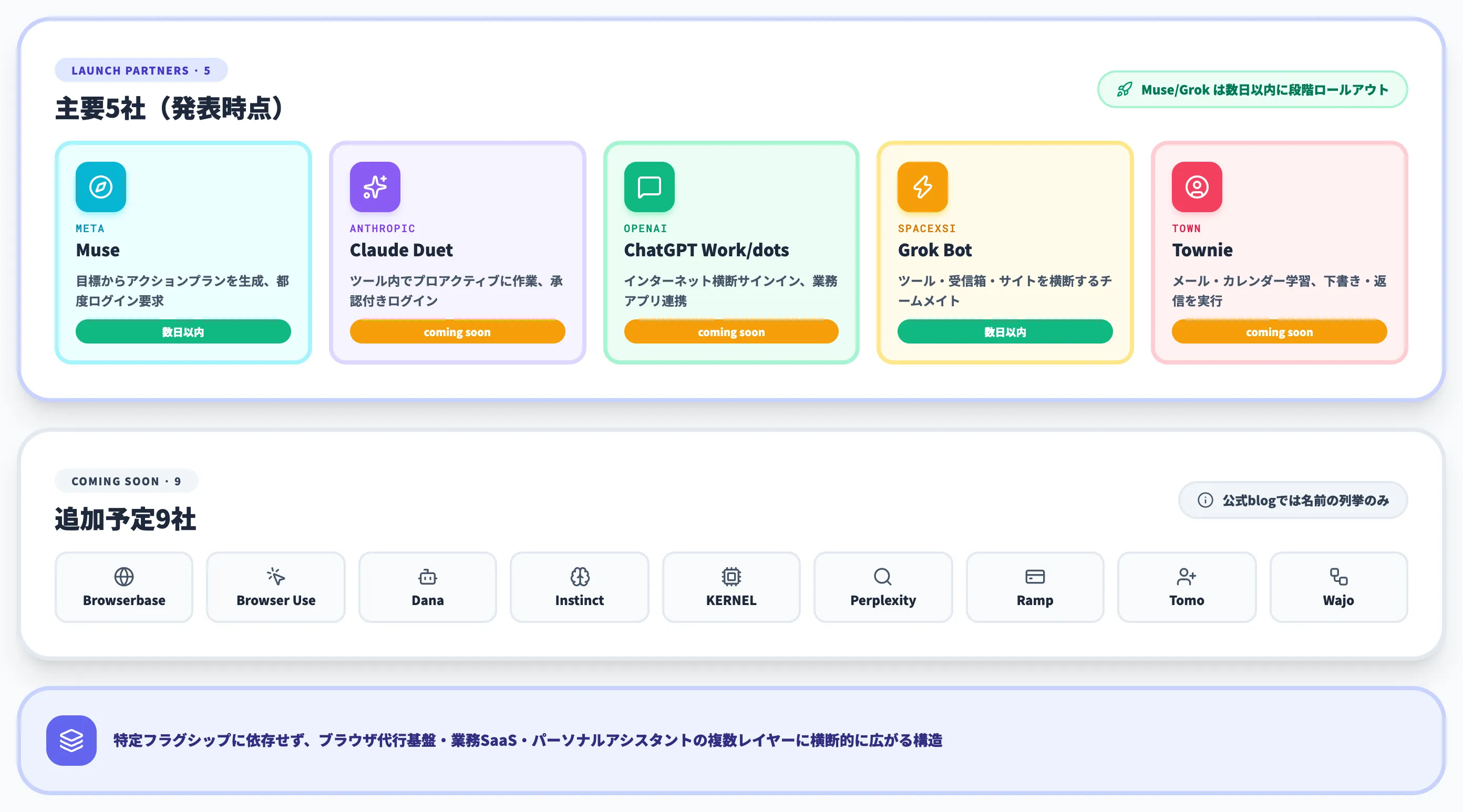This screenshot has width=1463, height=812.
Task: Click the 公式blogでは名前の列挙のみ badge
Action: (x=1293, y=499)
